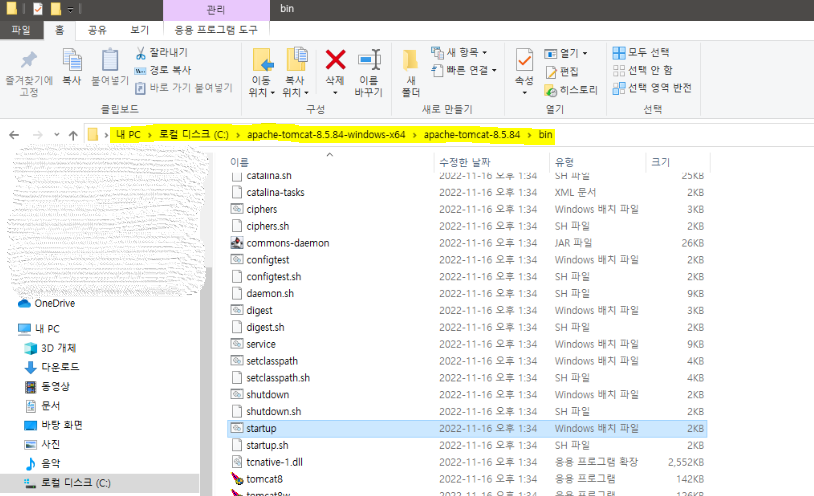Select catalina-tasks XML file

[x=467, y=193]
